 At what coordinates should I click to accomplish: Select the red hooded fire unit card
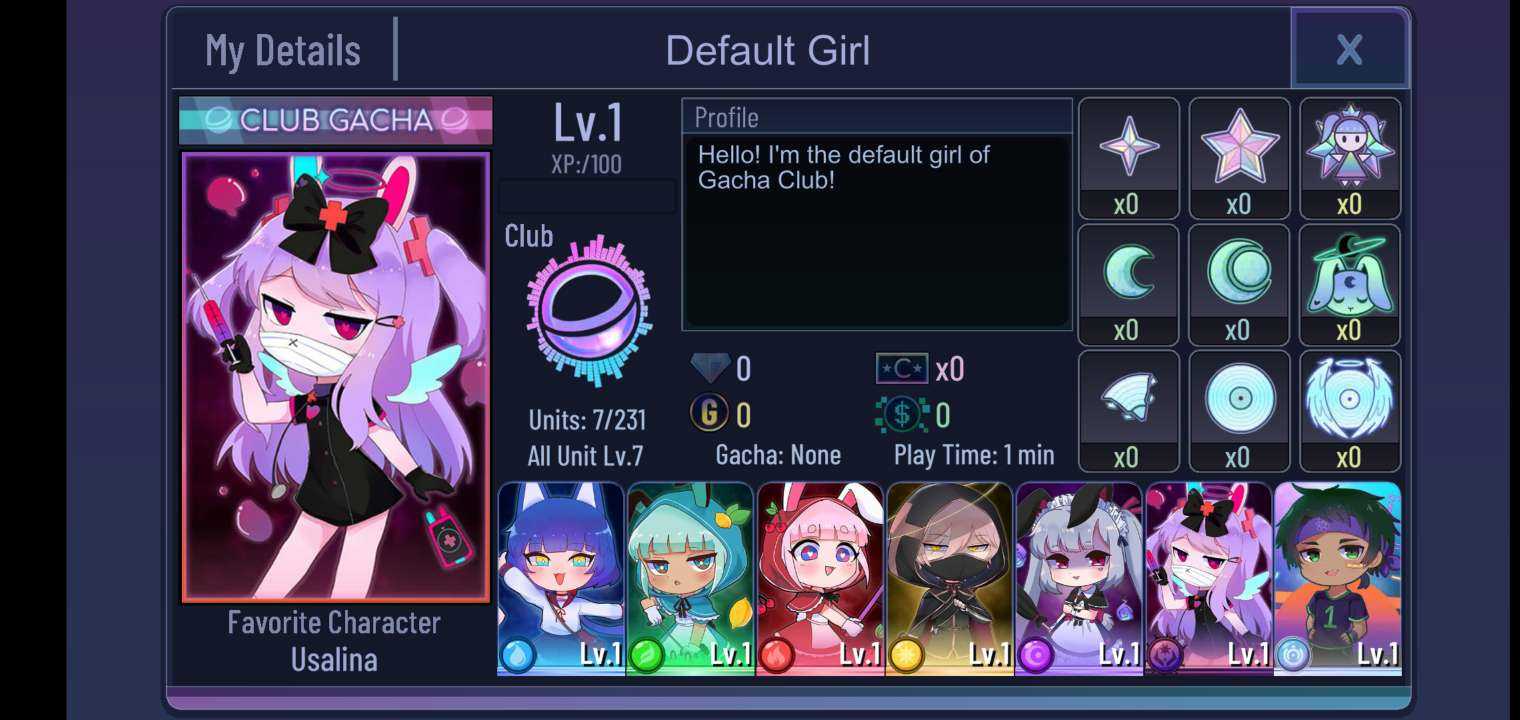[820, 578]
